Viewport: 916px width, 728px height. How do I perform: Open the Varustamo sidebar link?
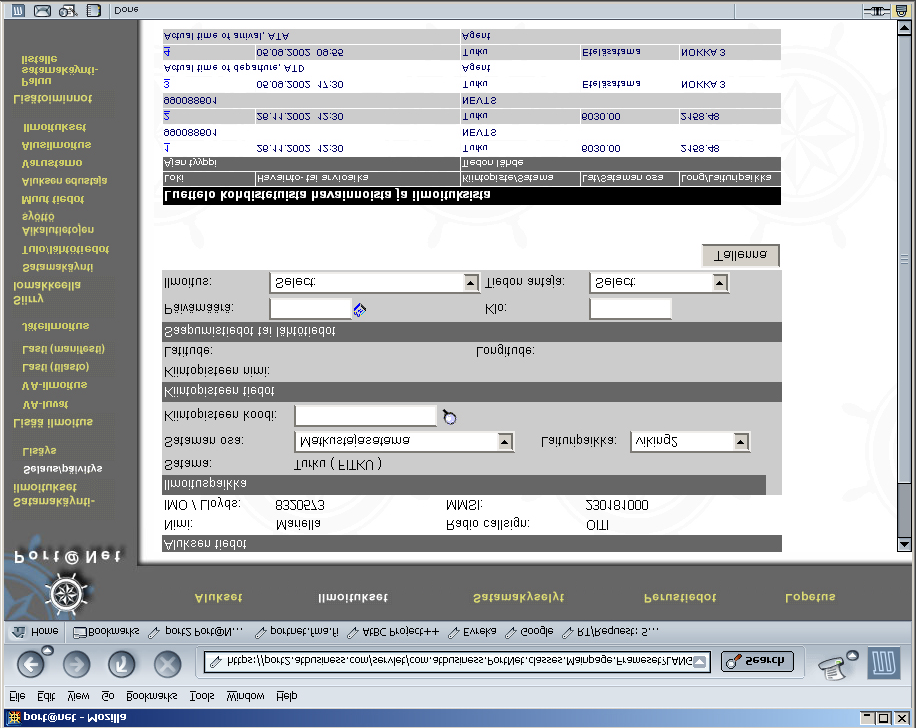click(x=52, y=162)
